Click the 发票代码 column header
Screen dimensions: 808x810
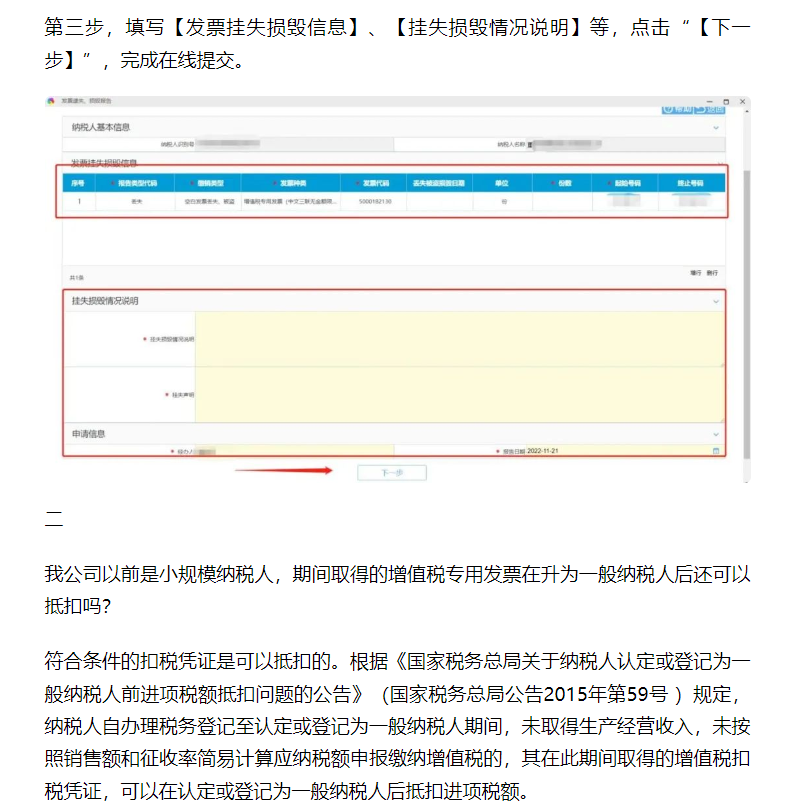coord(375,183)
